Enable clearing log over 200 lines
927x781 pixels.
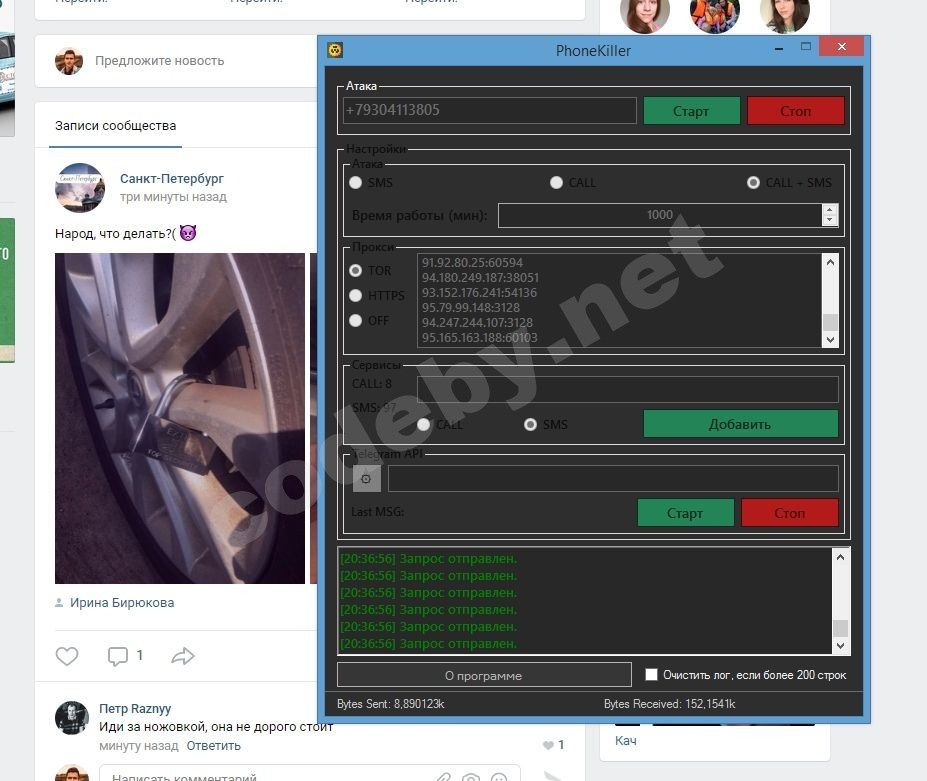651,675
